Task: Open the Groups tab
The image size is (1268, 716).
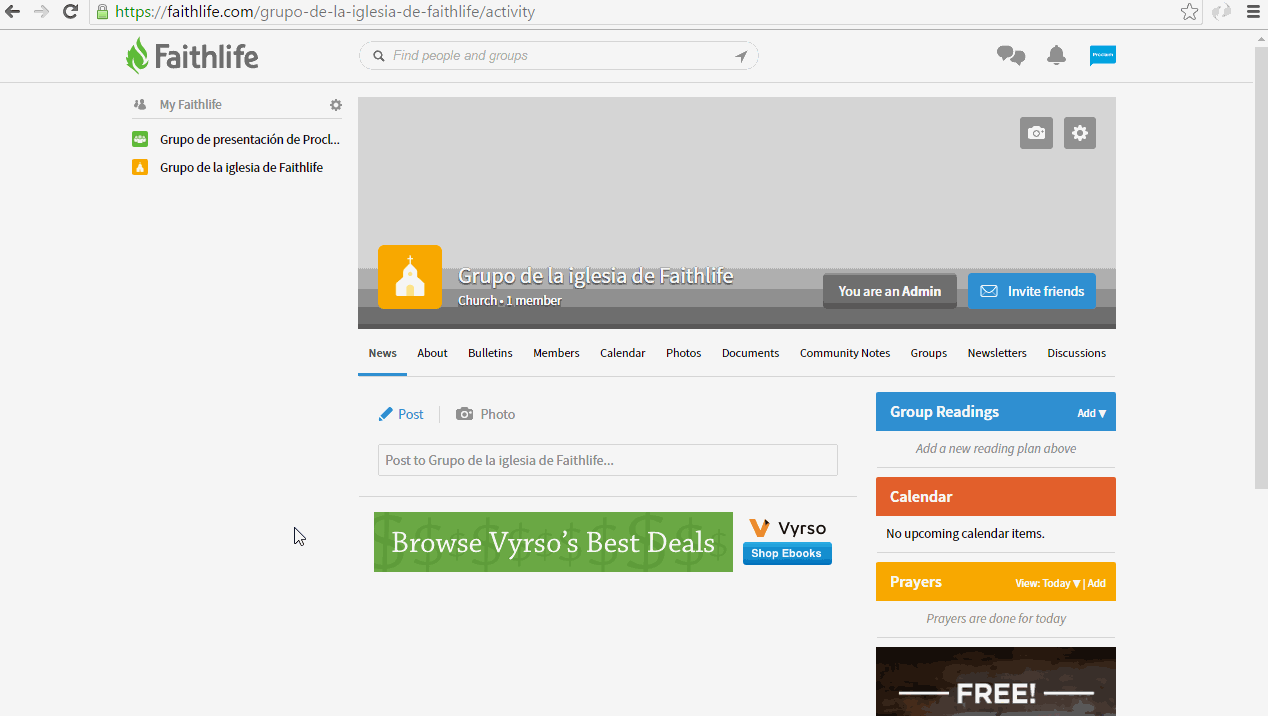Action: point(928,353)
